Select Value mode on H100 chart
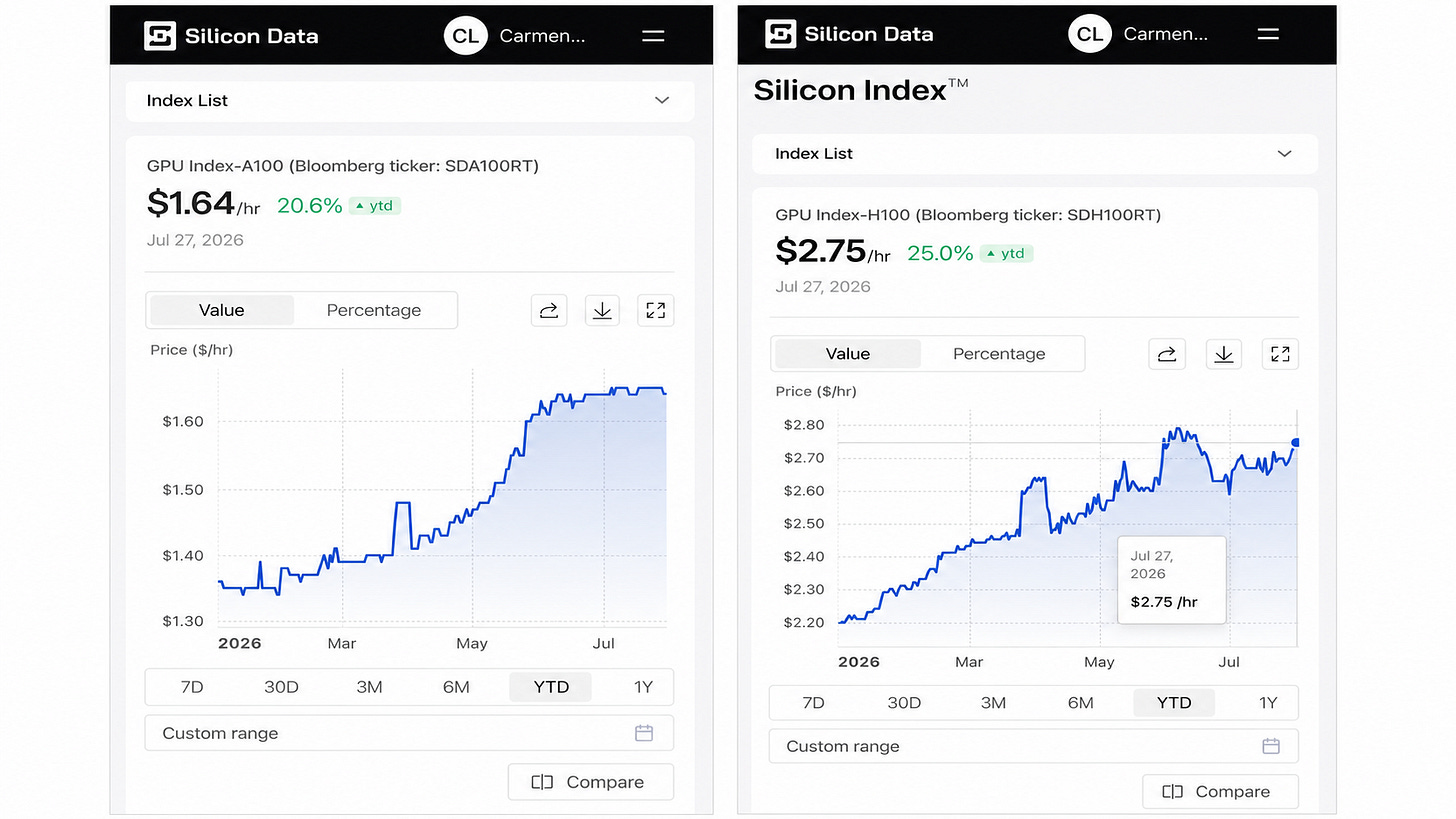This screenshot has width=1456, height=819. pyautogui.click(x=848, y=353)
